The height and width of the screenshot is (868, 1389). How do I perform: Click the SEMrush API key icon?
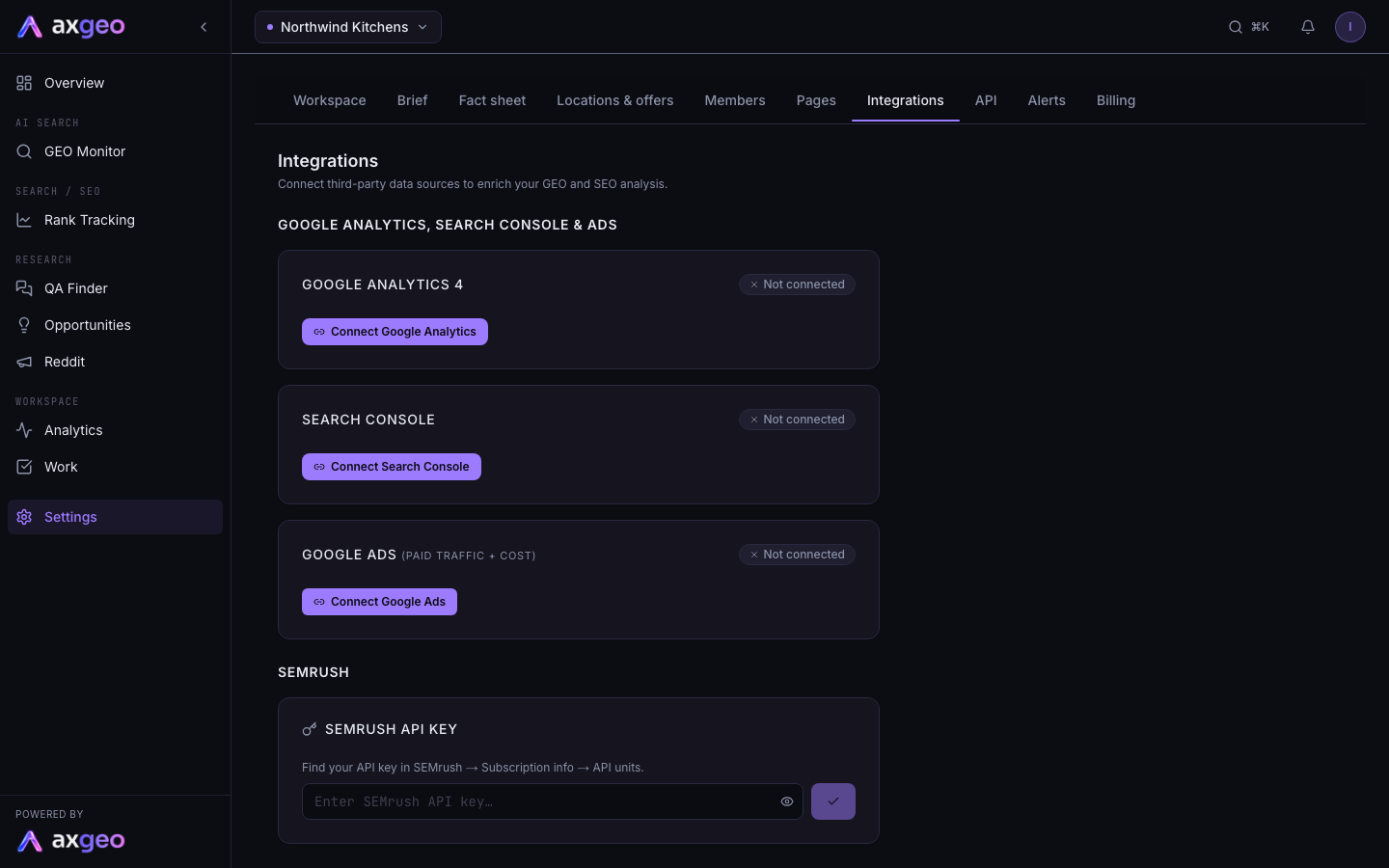pos(310,729)
